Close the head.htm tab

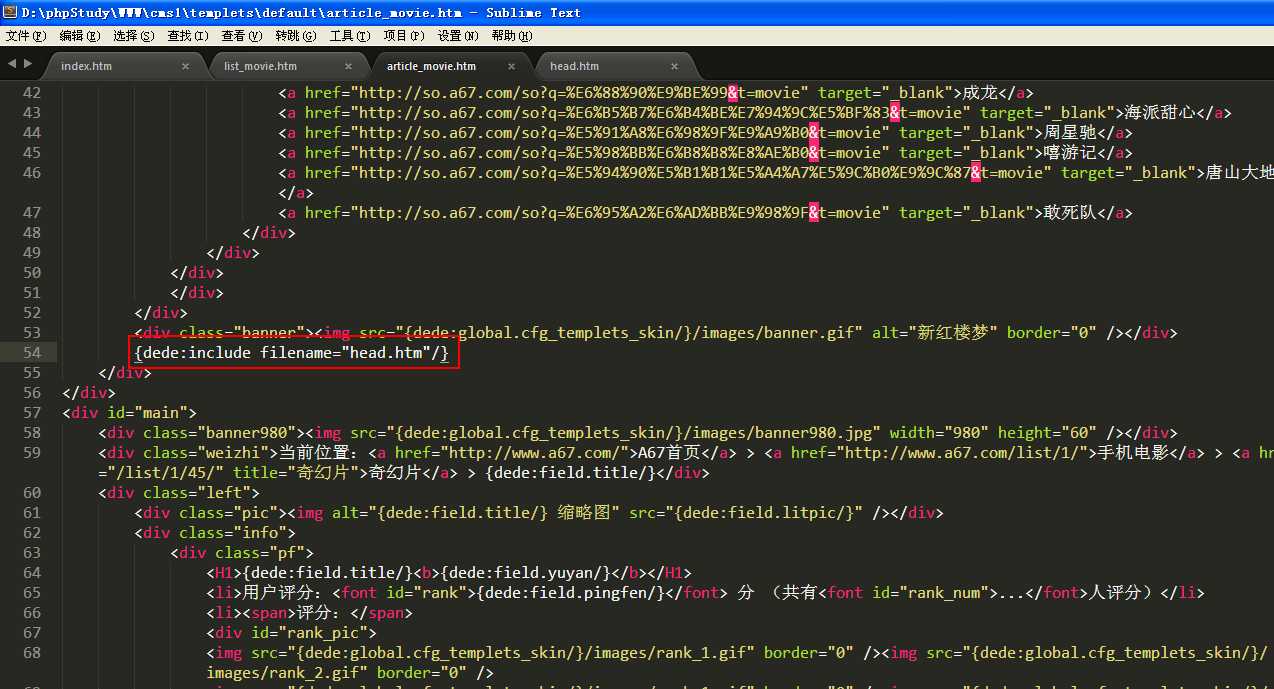click(674, 66)
